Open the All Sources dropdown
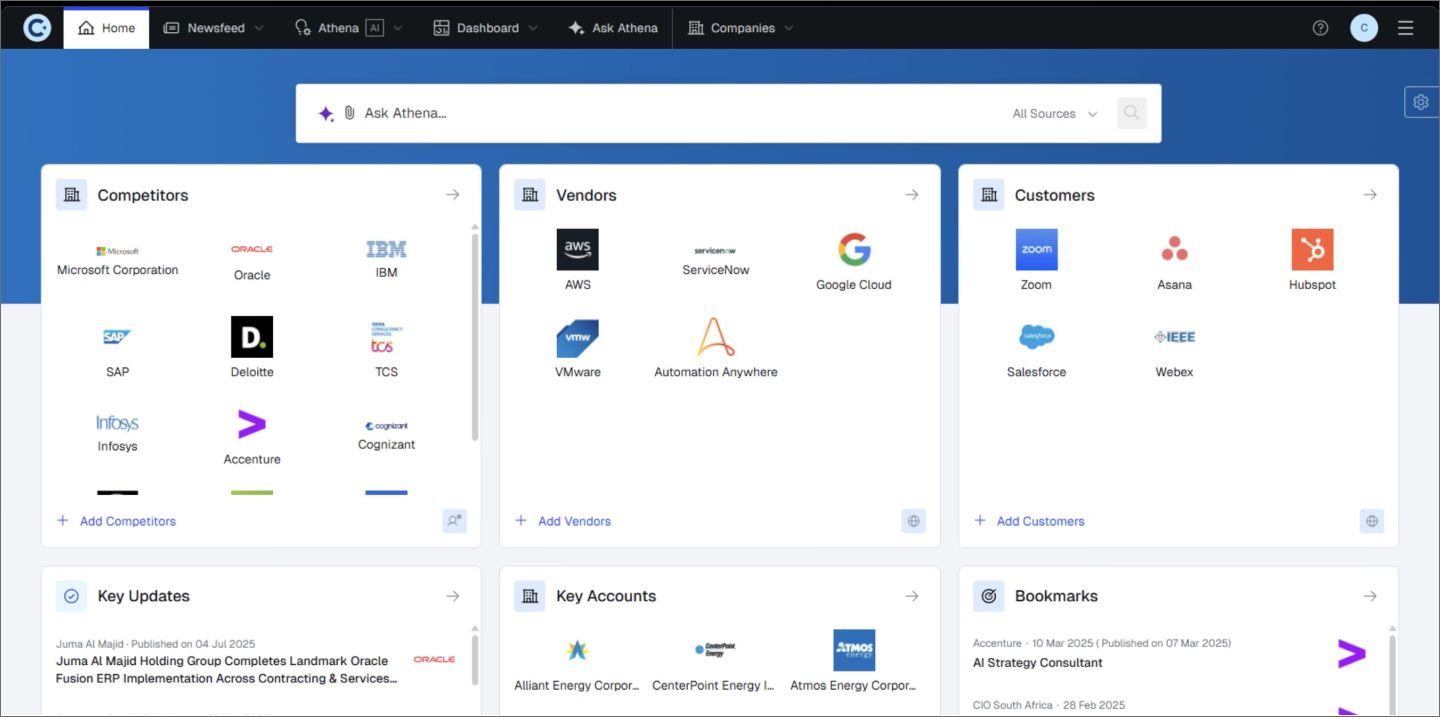This screenshot has height=717, width=1440. (1054, 113)
